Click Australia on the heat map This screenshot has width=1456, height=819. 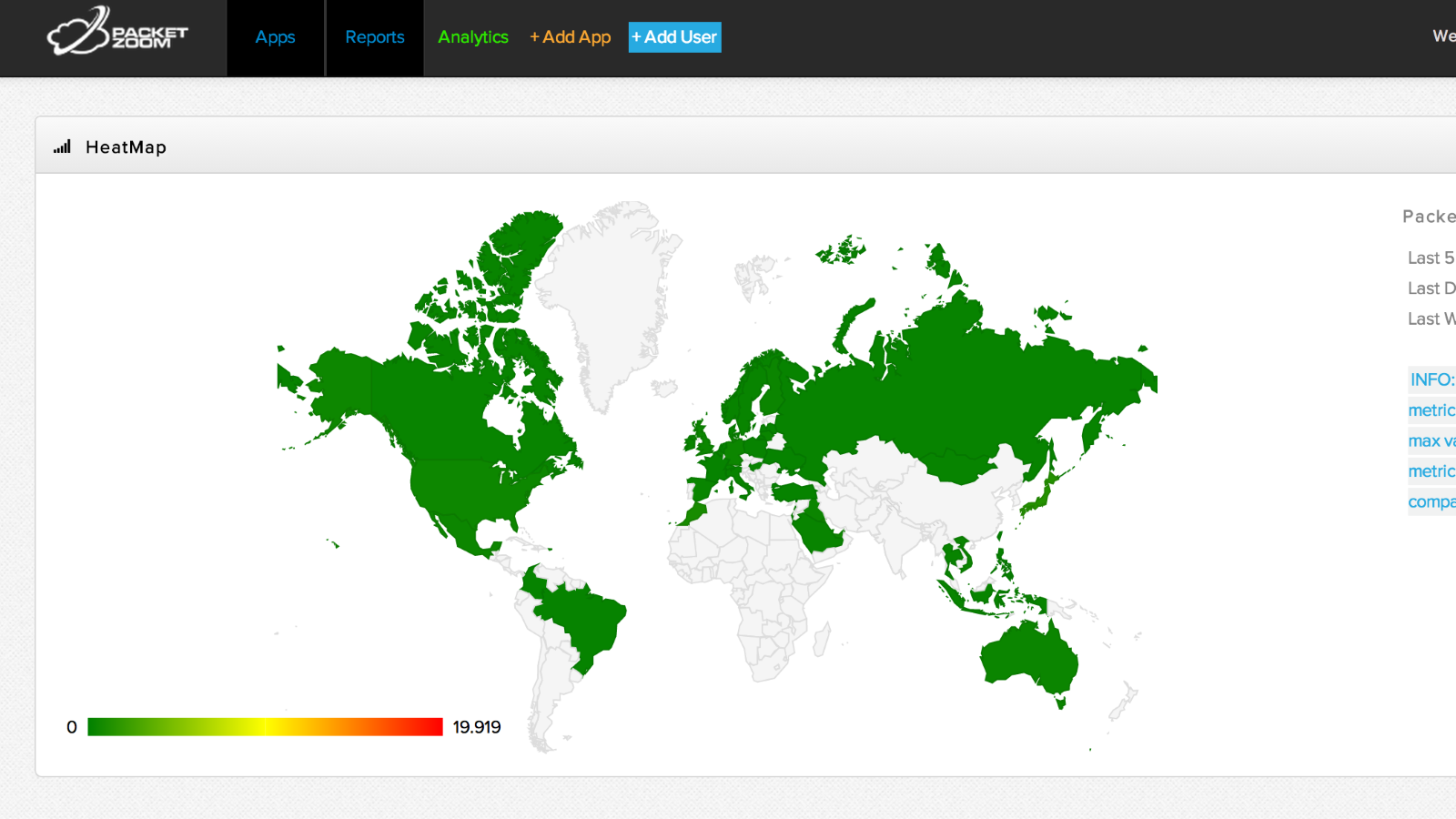pos(1028,655)
